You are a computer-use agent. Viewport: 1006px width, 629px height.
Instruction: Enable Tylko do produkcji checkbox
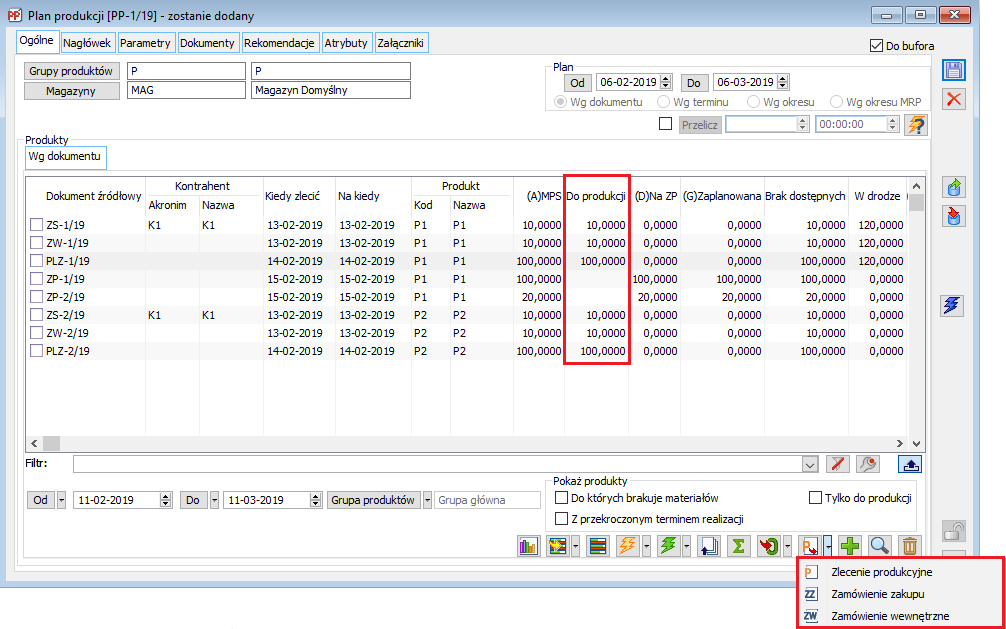point(816,497)
